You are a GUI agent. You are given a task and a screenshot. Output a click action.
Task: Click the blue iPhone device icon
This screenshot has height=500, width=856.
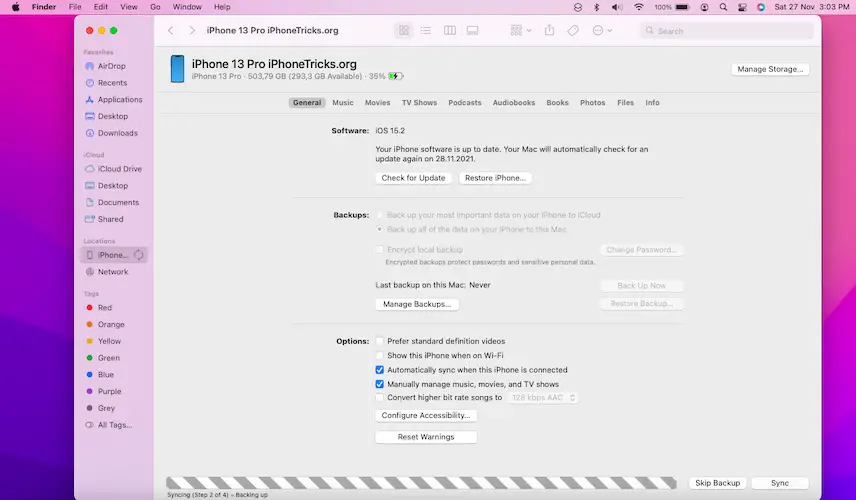[x=177, y=69]
